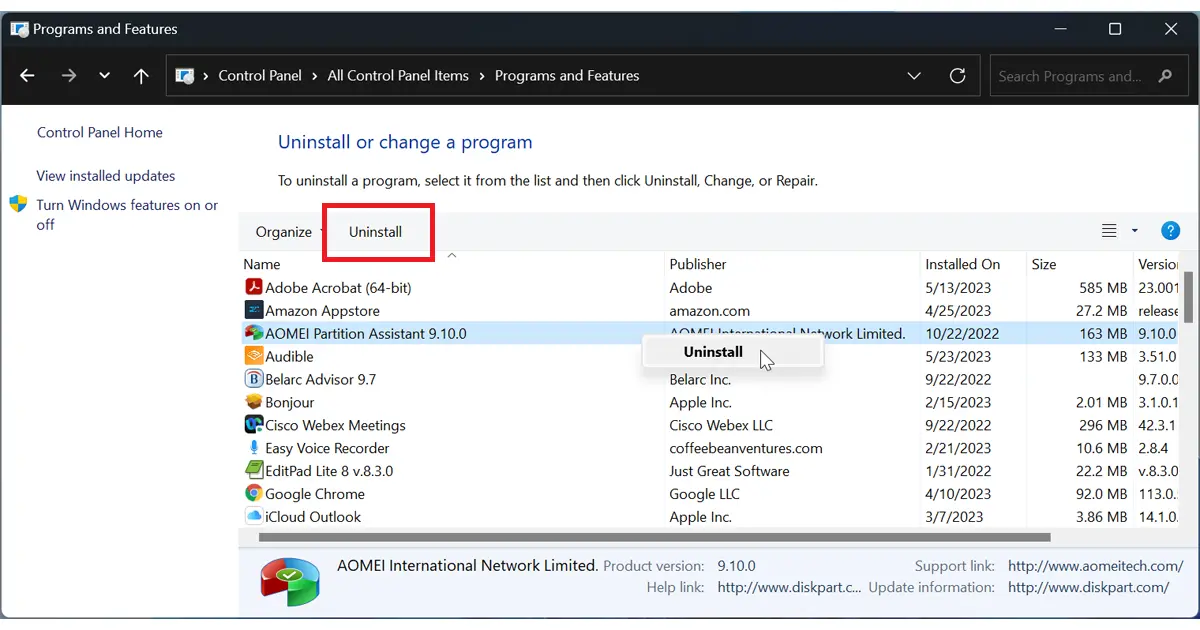Open the view options dropdown arrow

[x=1135, y=231]
